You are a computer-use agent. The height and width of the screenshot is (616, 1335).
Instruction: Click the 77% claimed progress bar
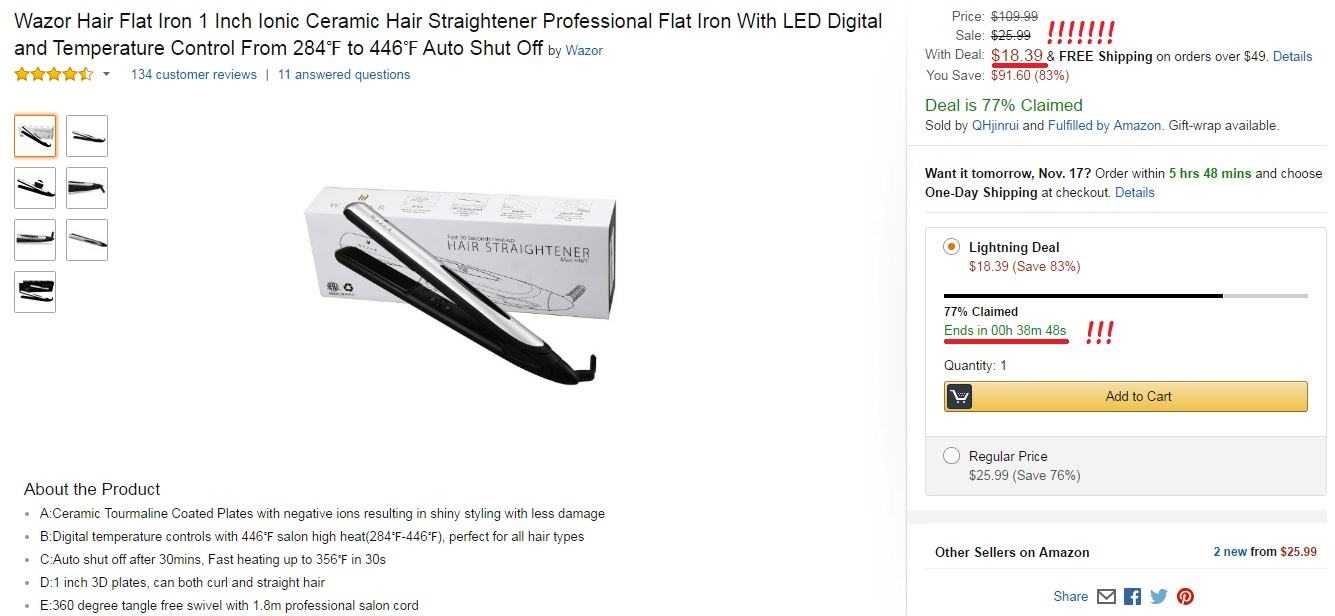coord(1126,296)
